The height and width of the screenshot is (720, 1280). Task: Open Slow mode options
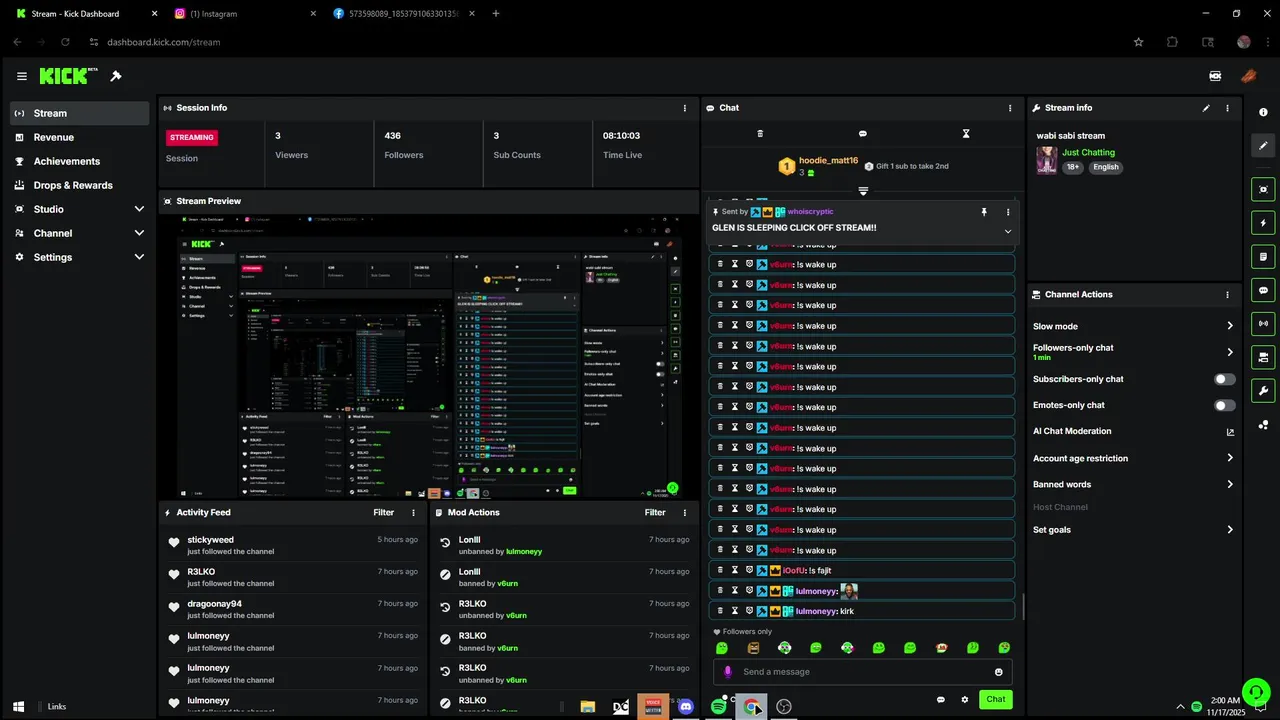[1133, 326]
